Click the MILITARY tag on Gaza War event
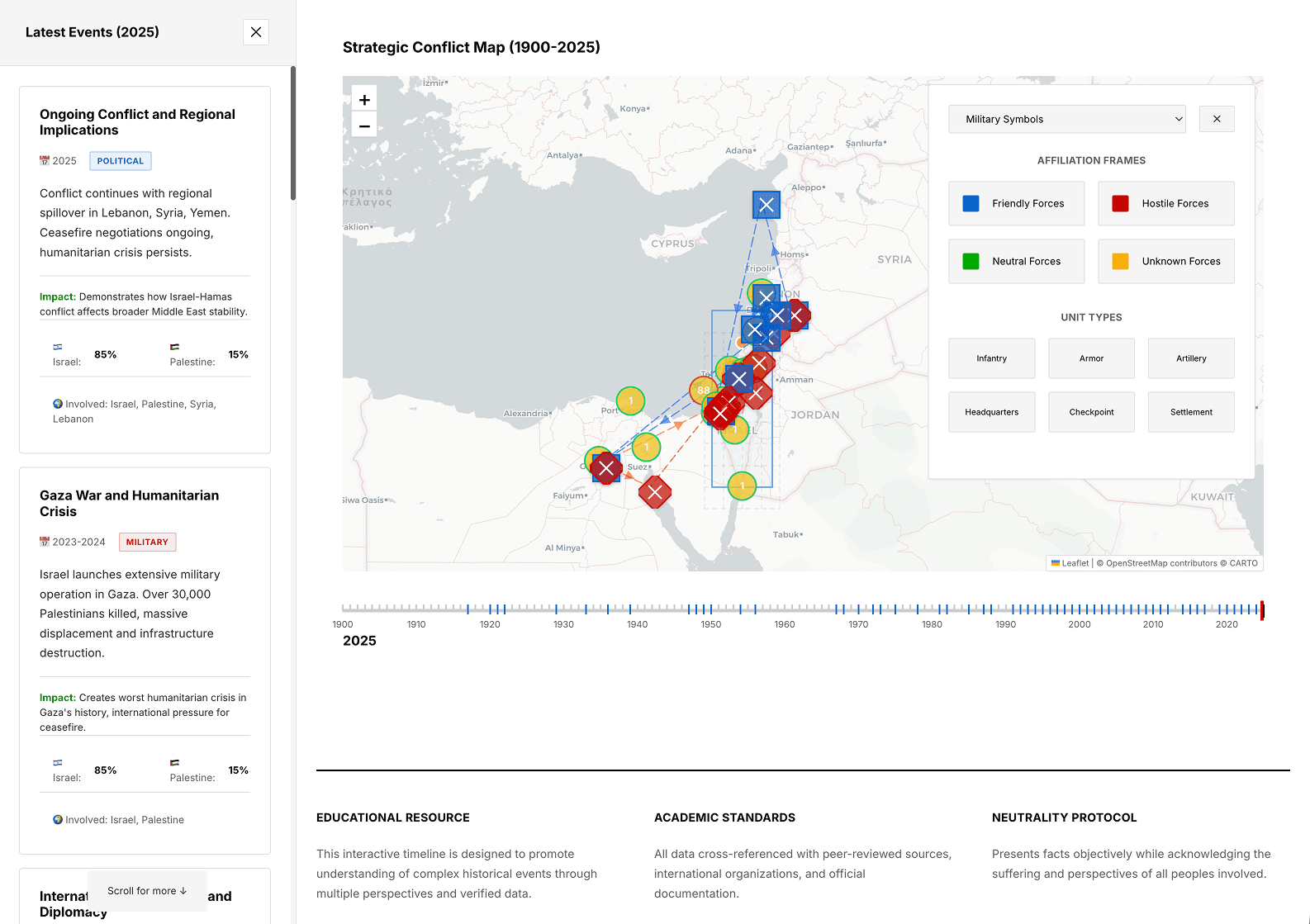Image resolution: width=1310 pixels, height=924 pixels. pos(147,543)
